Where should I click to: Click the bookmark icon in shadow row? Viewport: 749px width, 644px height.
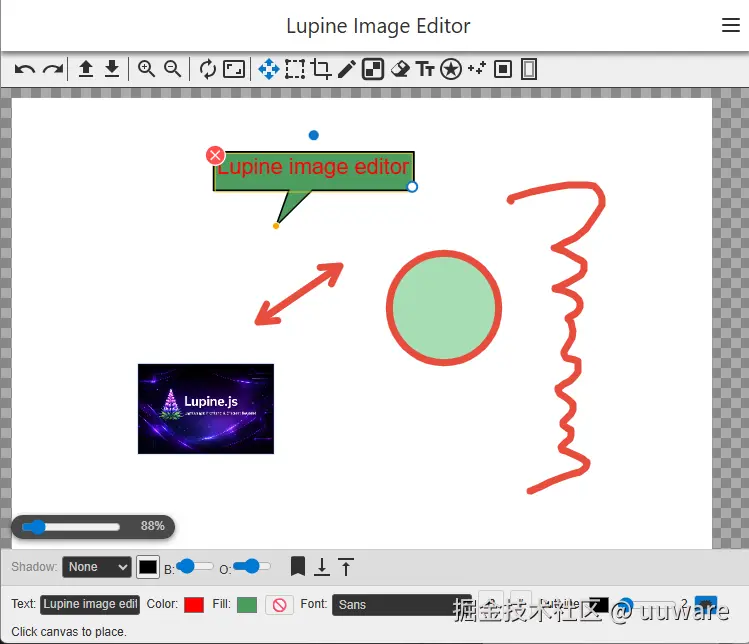[x=298, y=567]
